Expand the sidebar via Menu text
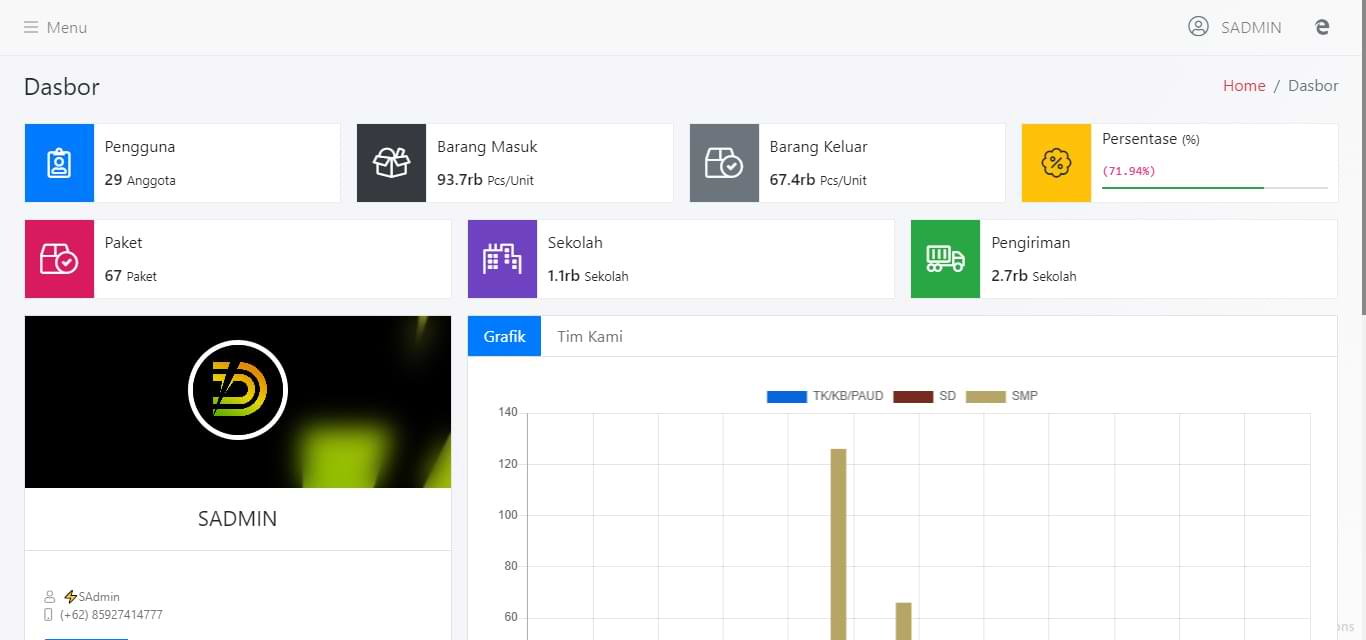 click(x=67, y=28)
